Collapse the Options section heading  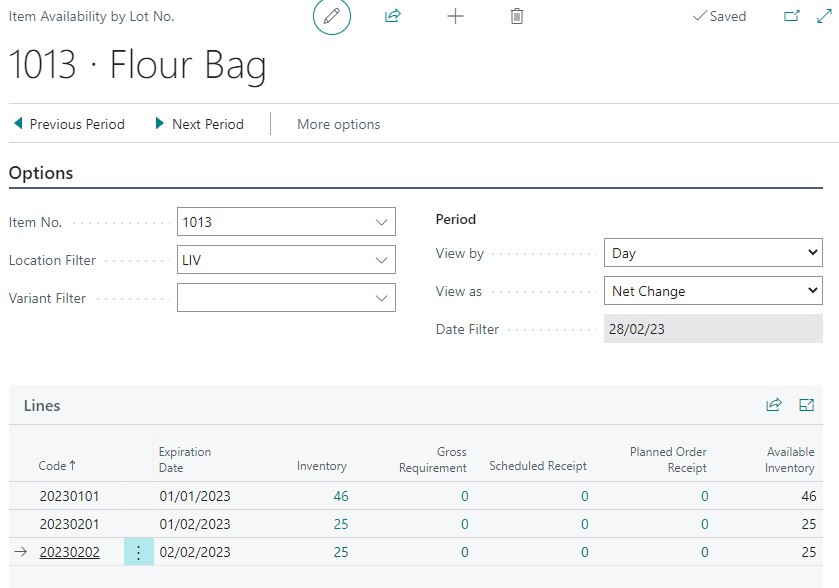click(41, 173)
